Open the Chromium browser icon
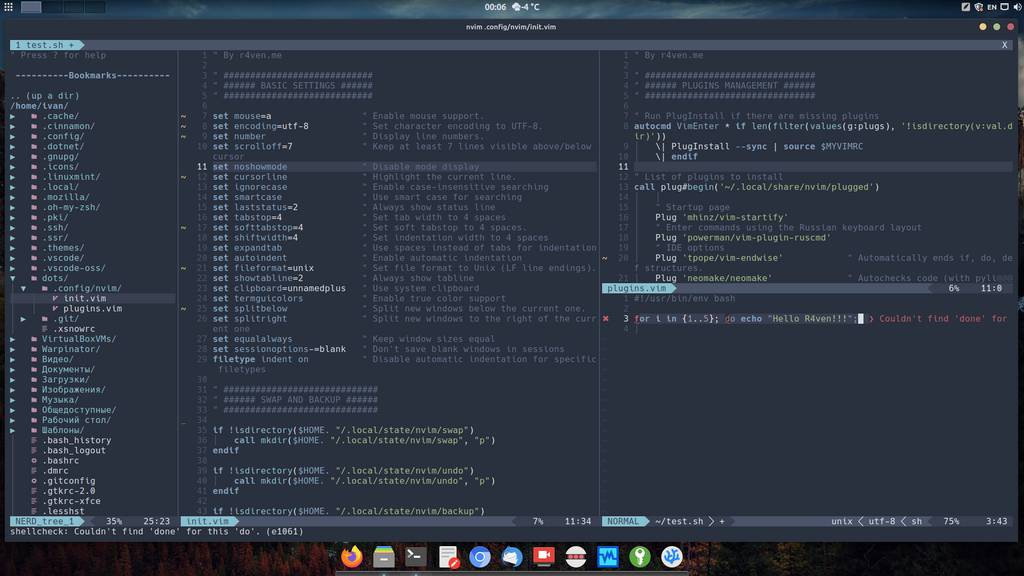1024x576 pixels. point(479,557)
